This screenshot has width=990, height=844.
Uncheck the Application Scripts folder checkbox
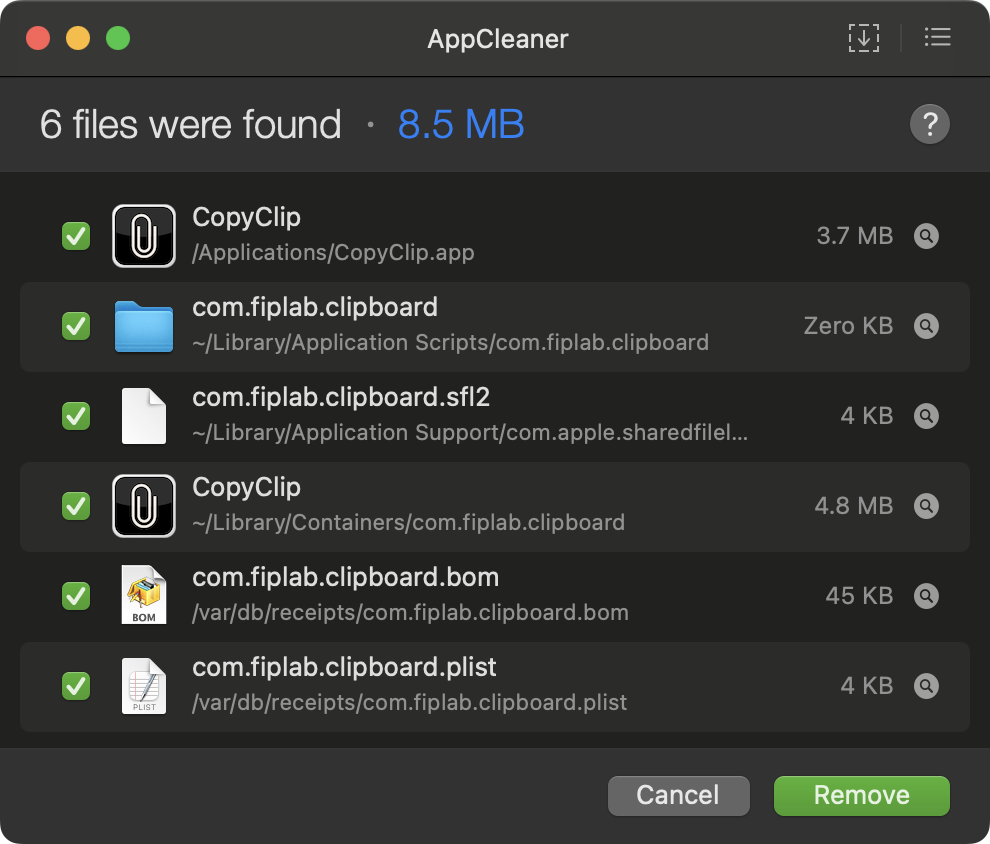tap(76, 327)
